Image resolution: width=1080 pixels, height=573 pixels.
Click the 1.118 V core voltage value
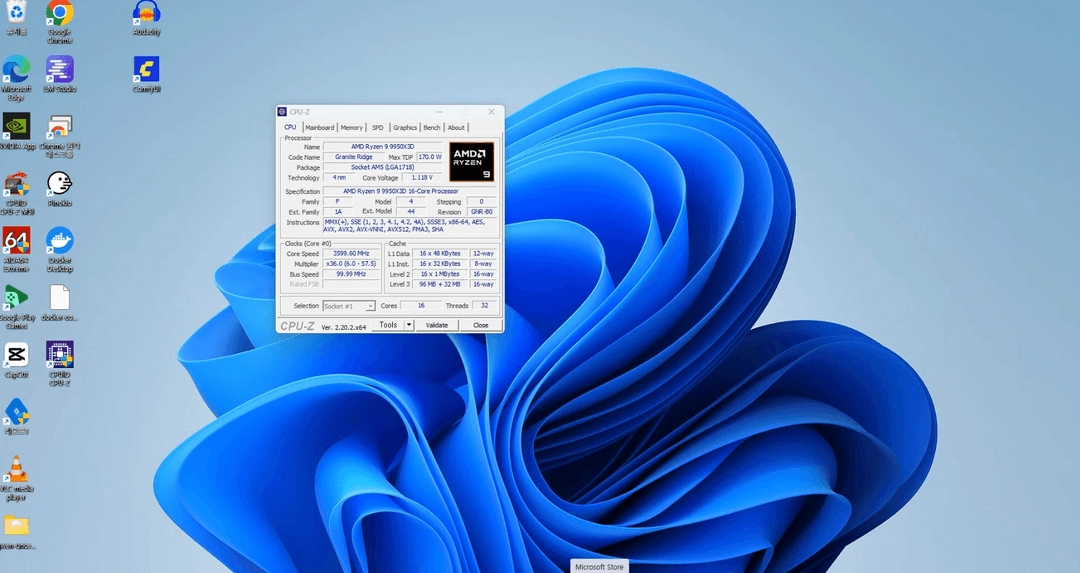(422, 178)
